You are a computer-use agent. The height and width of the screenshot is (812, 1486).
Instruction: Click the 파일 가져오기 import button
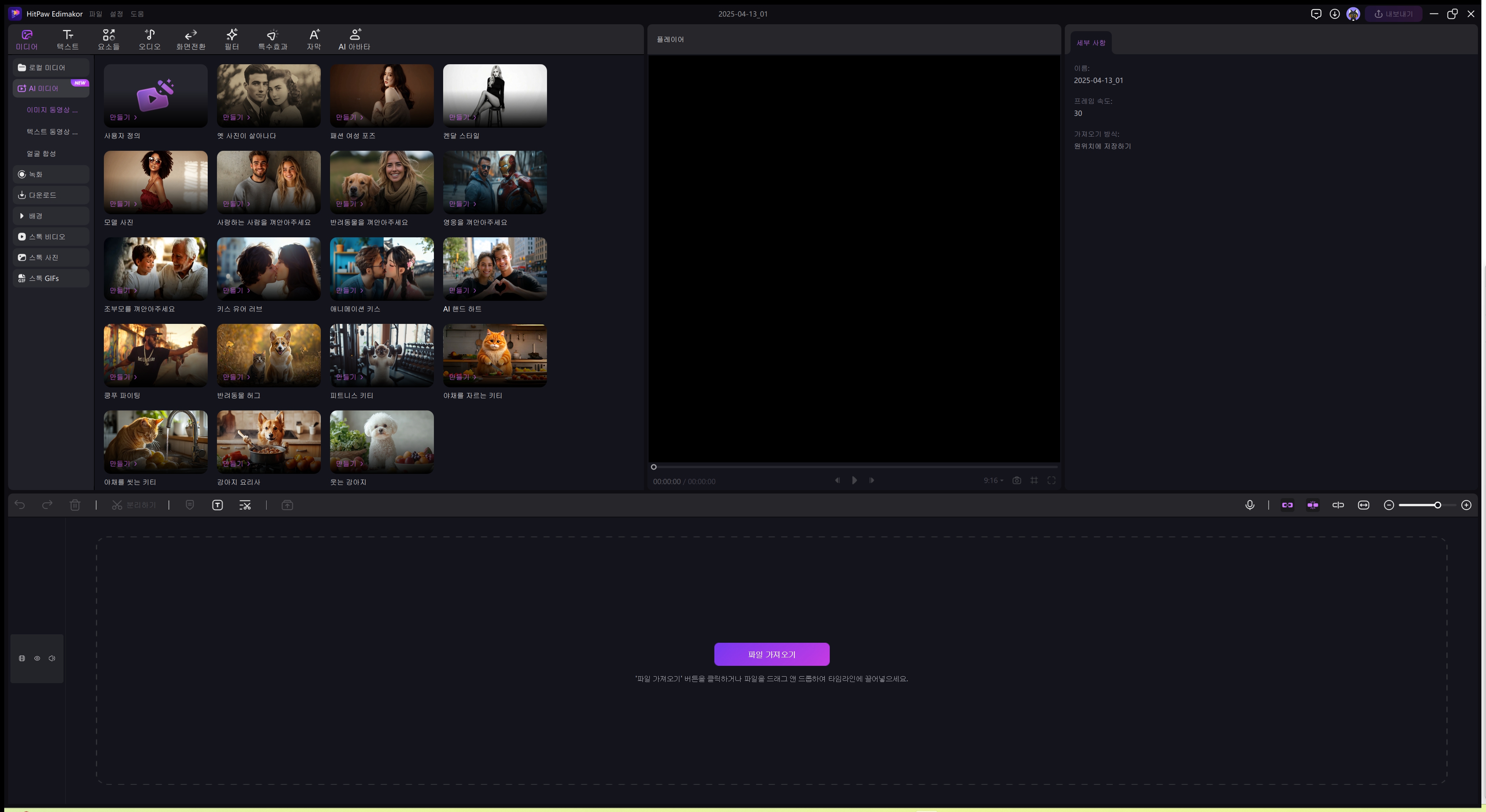tap(771, 655)
